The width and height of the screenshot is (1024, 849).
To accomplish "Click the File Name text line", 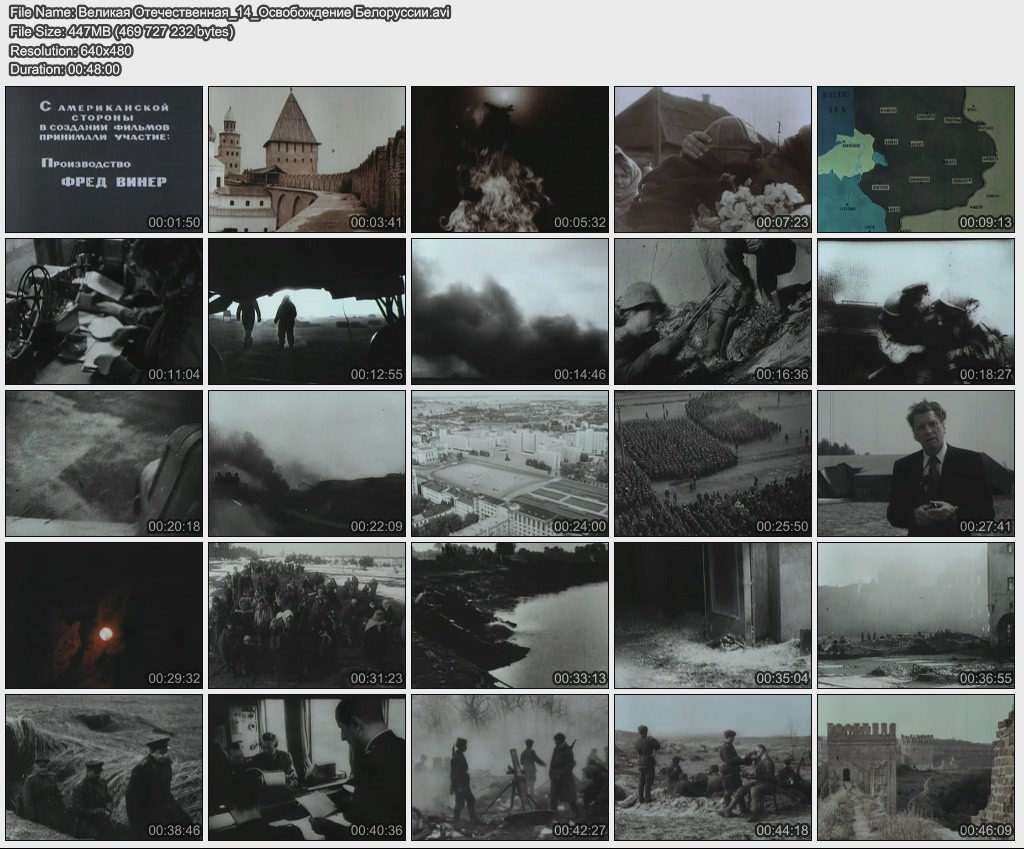I will point(229,12).
